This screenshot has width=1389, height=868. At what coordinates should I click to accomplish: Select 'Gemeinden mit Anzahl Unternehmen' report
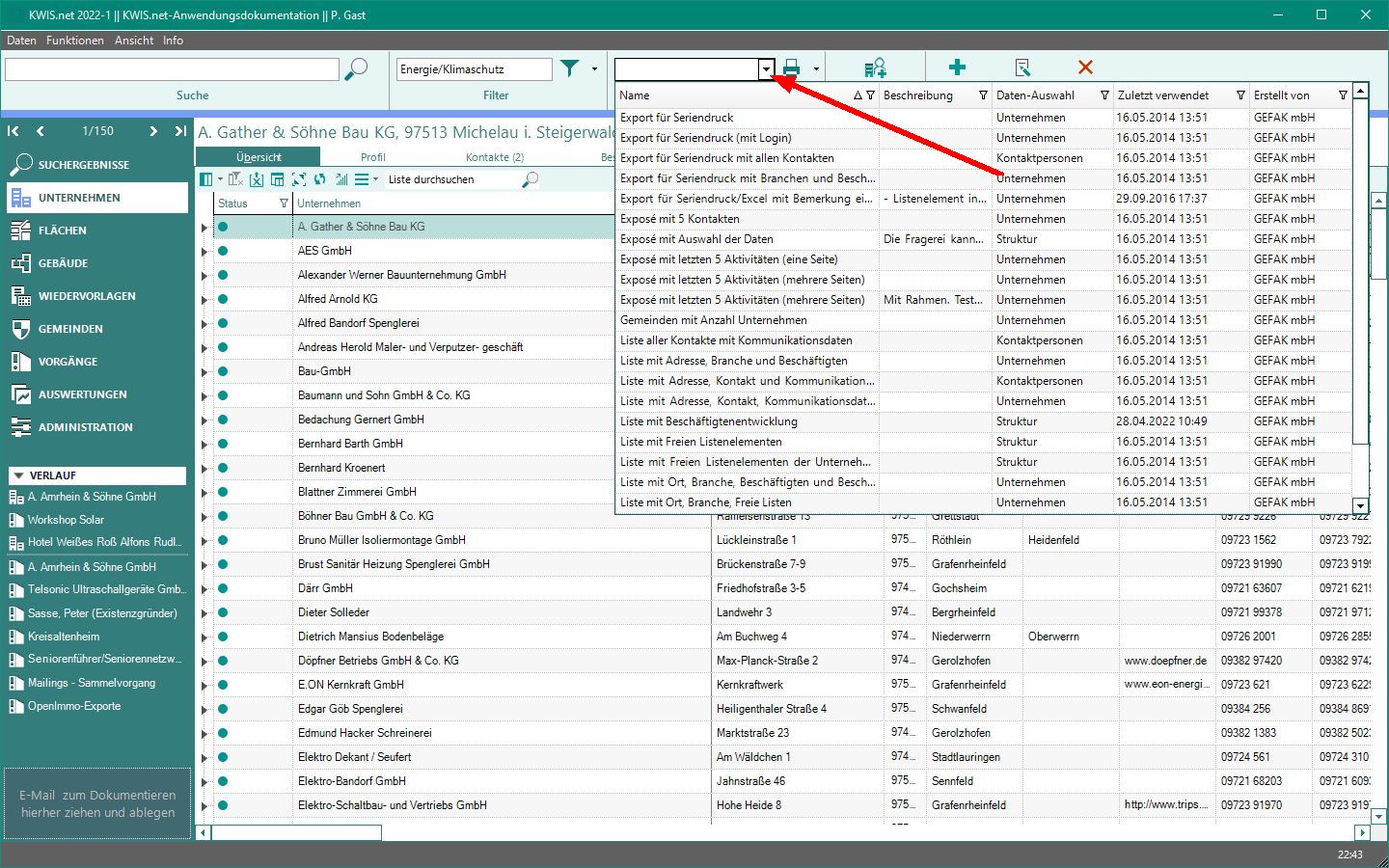[714, 320]
